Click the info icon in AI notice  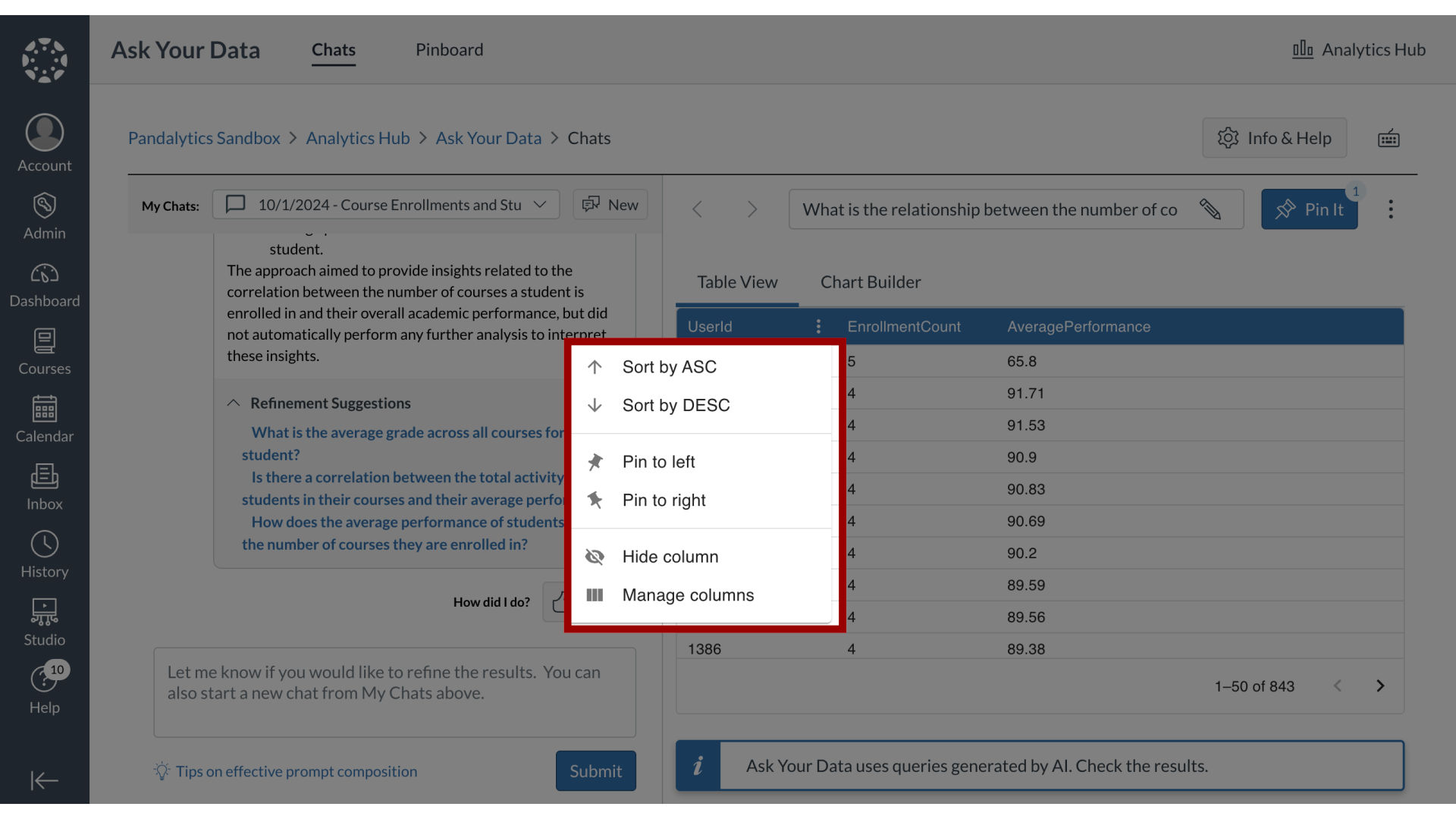pos(698,765)
